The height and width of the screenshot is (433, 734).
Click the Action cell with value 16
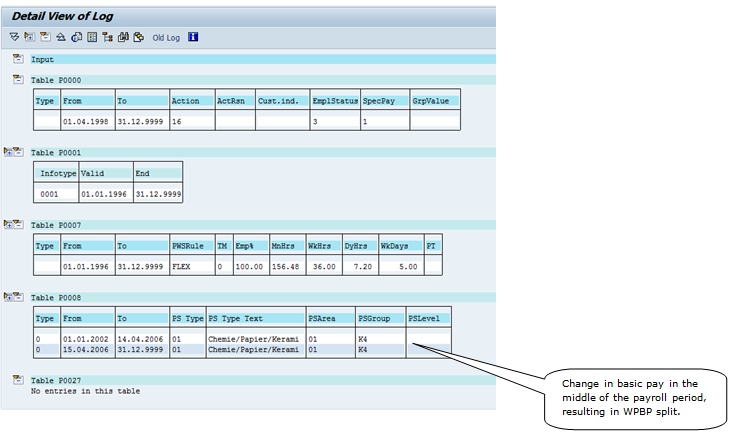(192, 121)
